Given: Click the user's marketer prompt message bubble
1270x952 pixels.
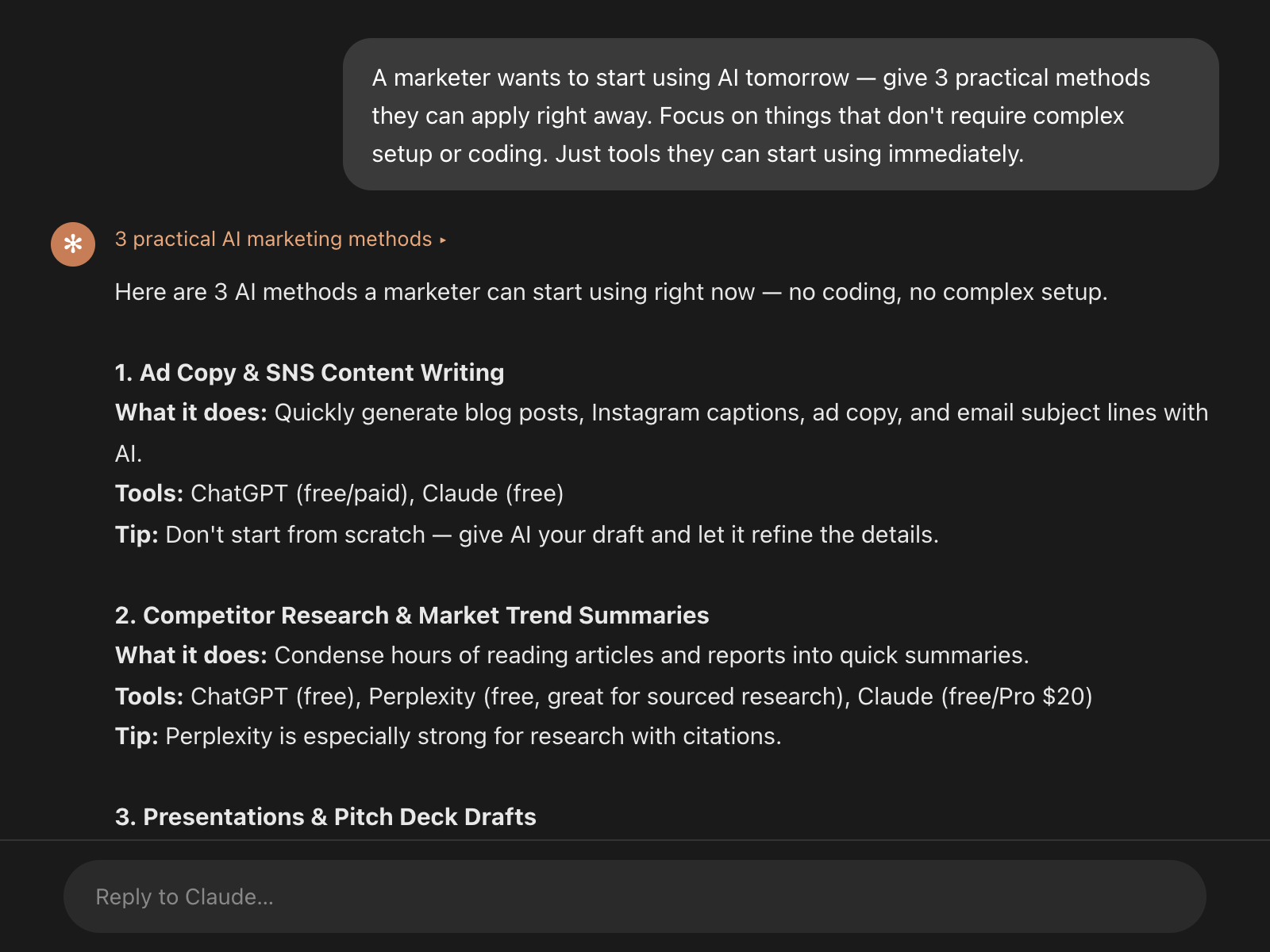Looking at the screenshot, I should coord(780,115).
